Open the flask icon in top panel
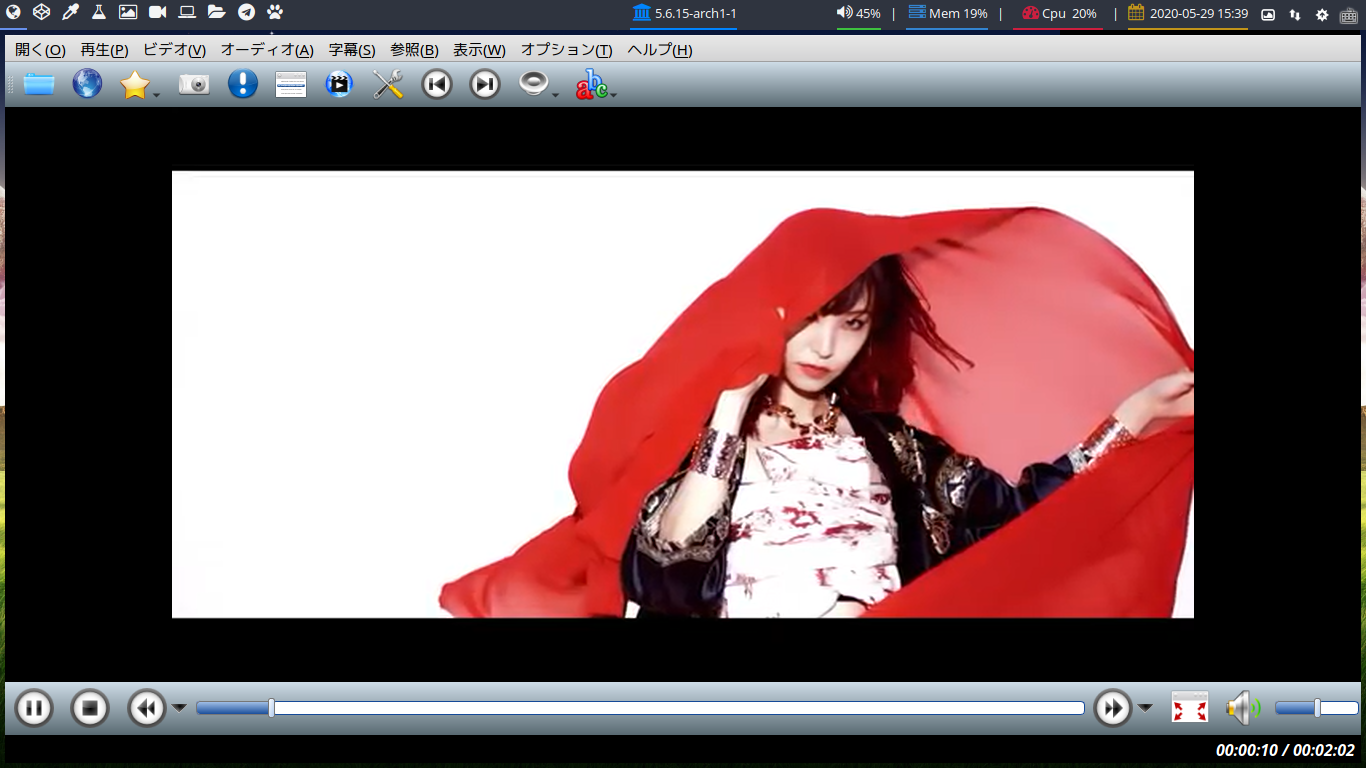The height and width of the screenshot is (768, 1366). tap(99, 13)
